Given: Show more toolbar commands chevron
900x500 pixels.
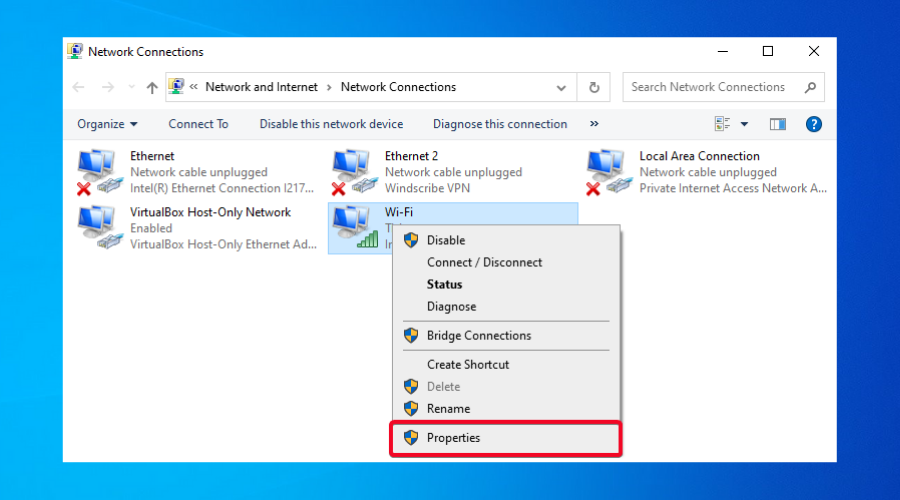Looking at the screenshot, I should click(x=594, y=124).
